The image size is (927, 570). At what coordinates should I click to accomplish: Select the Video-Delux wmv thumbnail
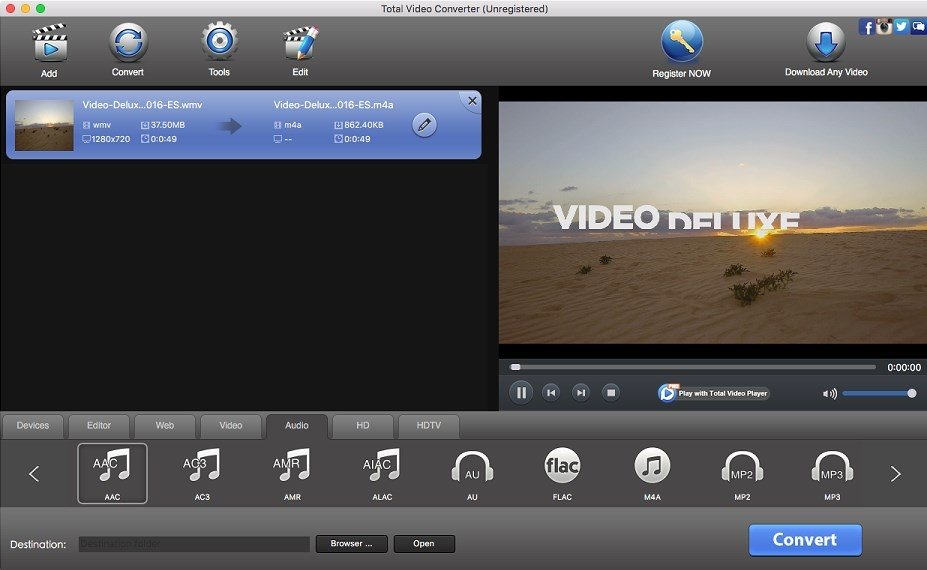pos(44,125)
